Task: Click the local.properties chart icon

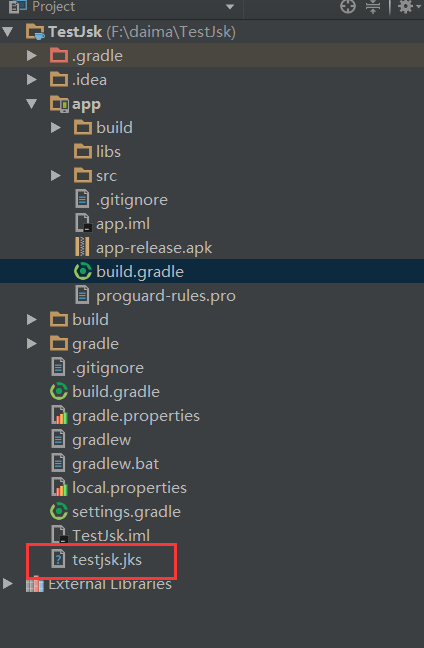Action: tap(59, 487)
